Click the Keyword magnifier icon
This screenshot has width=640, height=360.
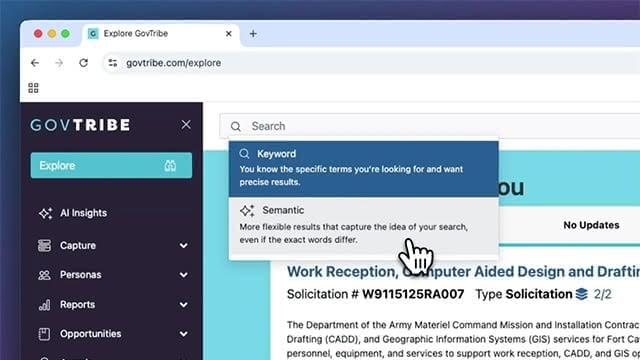point(244,154)
